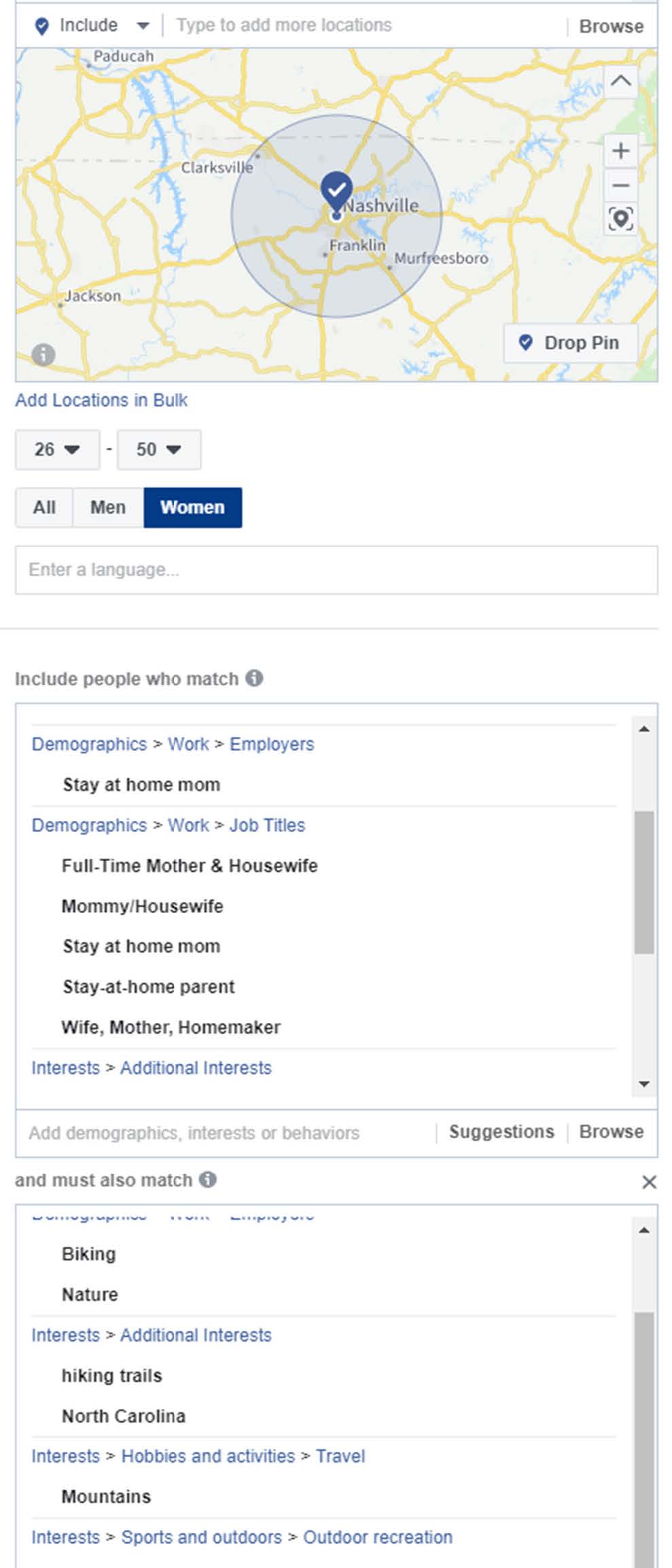Select the Men gender option
The image size is (672, 1568).
(x=108, y=508)
